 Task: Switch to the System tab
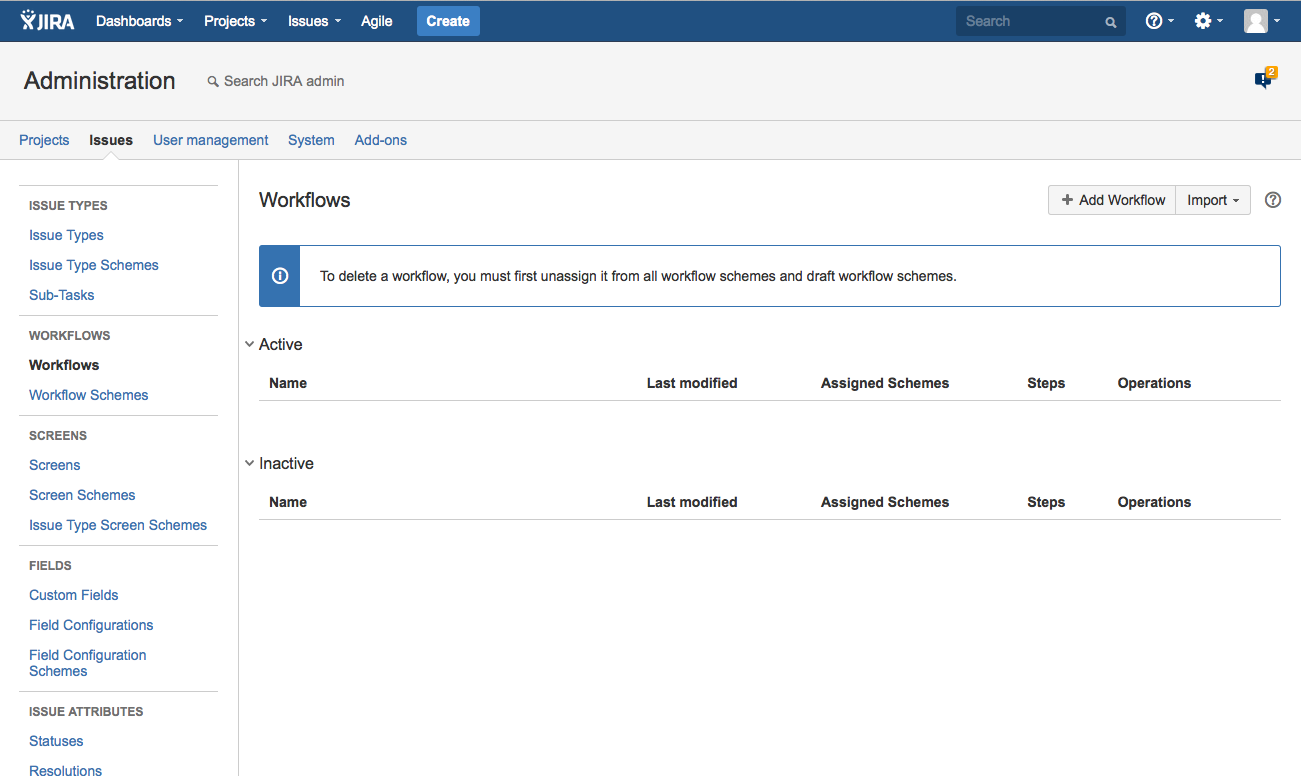click(311, 140)
